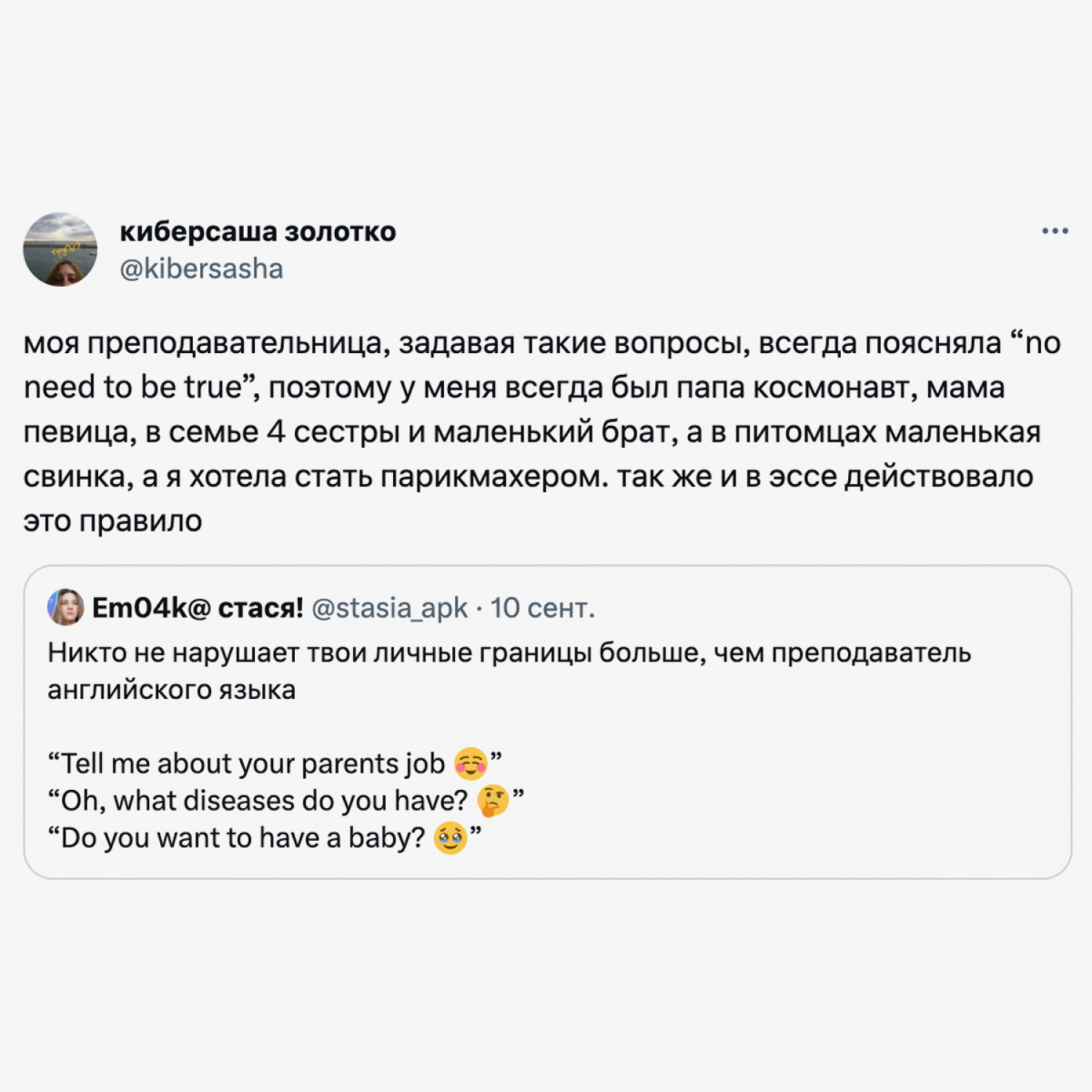Click the thinking face emoji
This screenshot has width=1092, height=1092.
pyautogui.click(x=493, y=801)
